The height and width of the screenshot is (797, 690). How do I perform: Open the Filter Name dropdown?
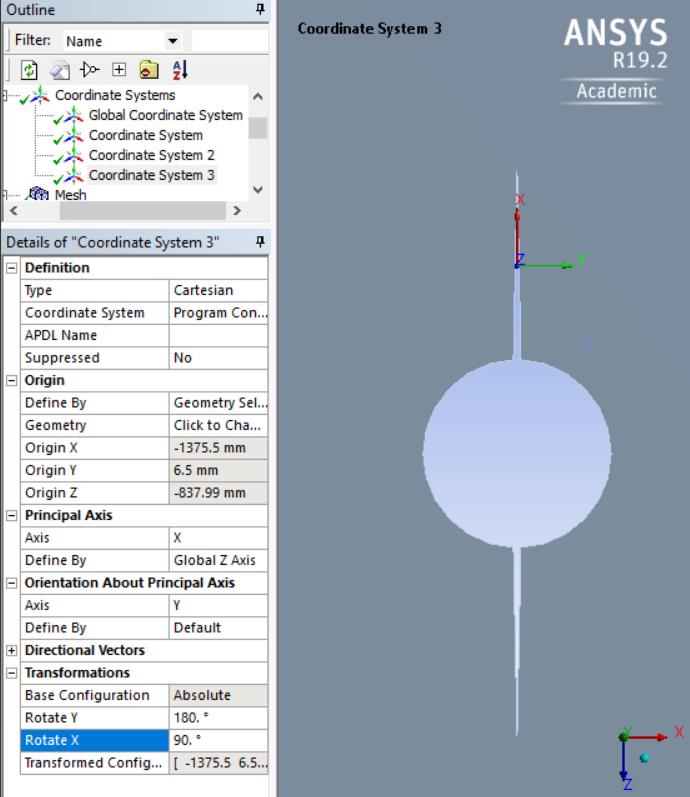[173, 41]
